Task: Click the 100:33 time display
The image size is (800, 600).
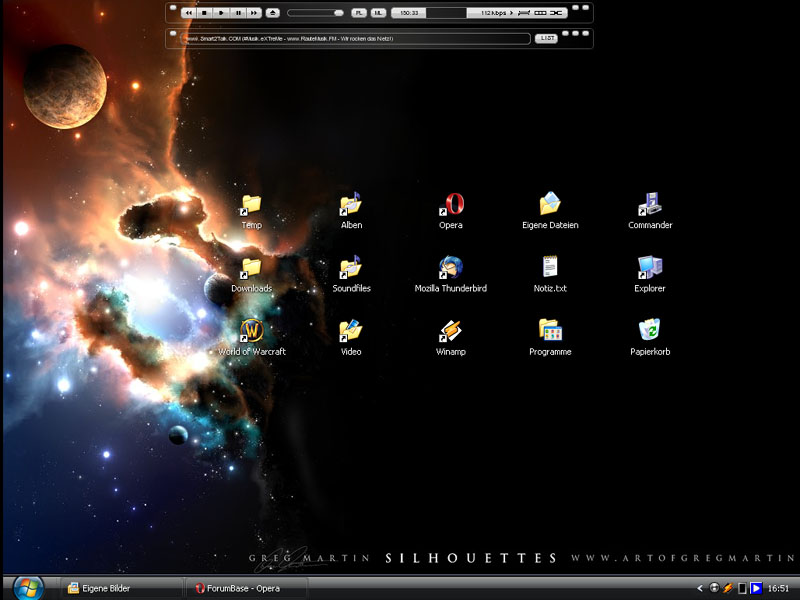Action: point(409,13)
